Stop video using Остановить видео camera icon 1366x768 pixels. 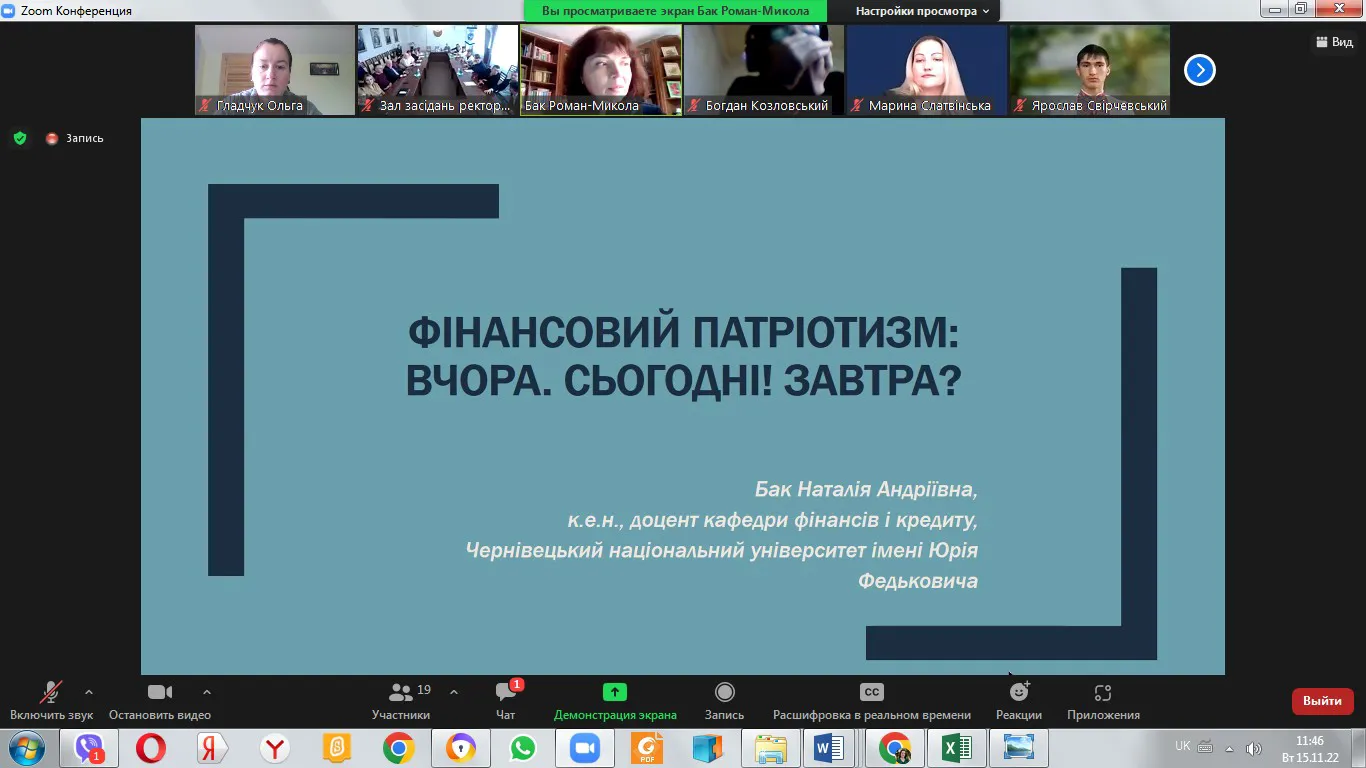(160, 692)
